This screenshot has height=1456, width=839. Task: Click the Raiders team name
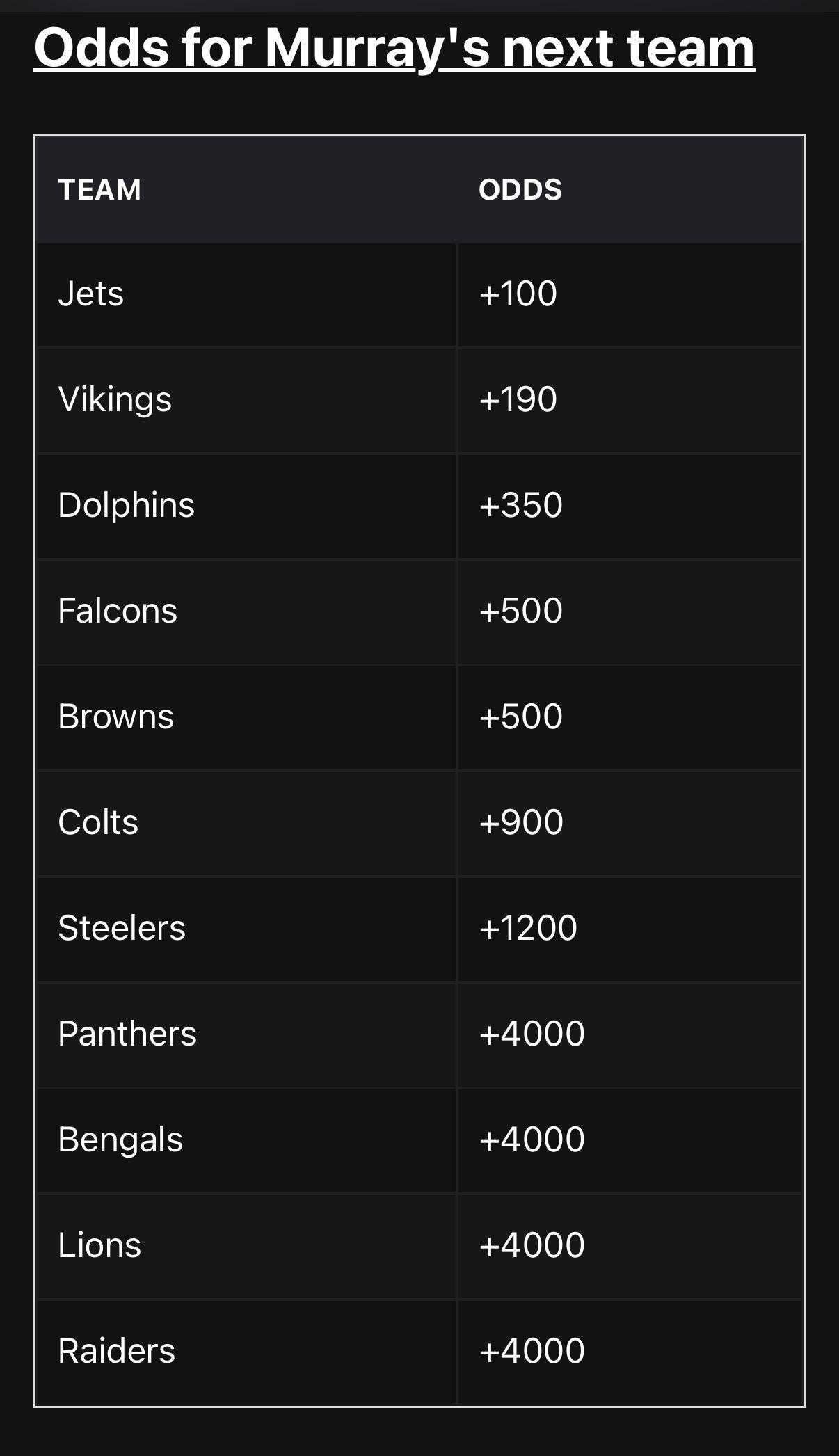(x=117, y=1351)
